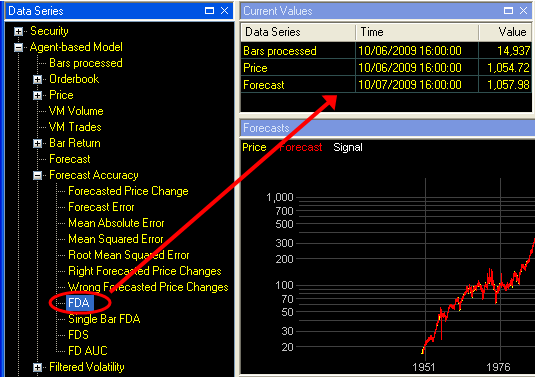Expand the Filtered Volatility node
The height and width of the screenshot is (377, 535).
[x=38, y=367]
